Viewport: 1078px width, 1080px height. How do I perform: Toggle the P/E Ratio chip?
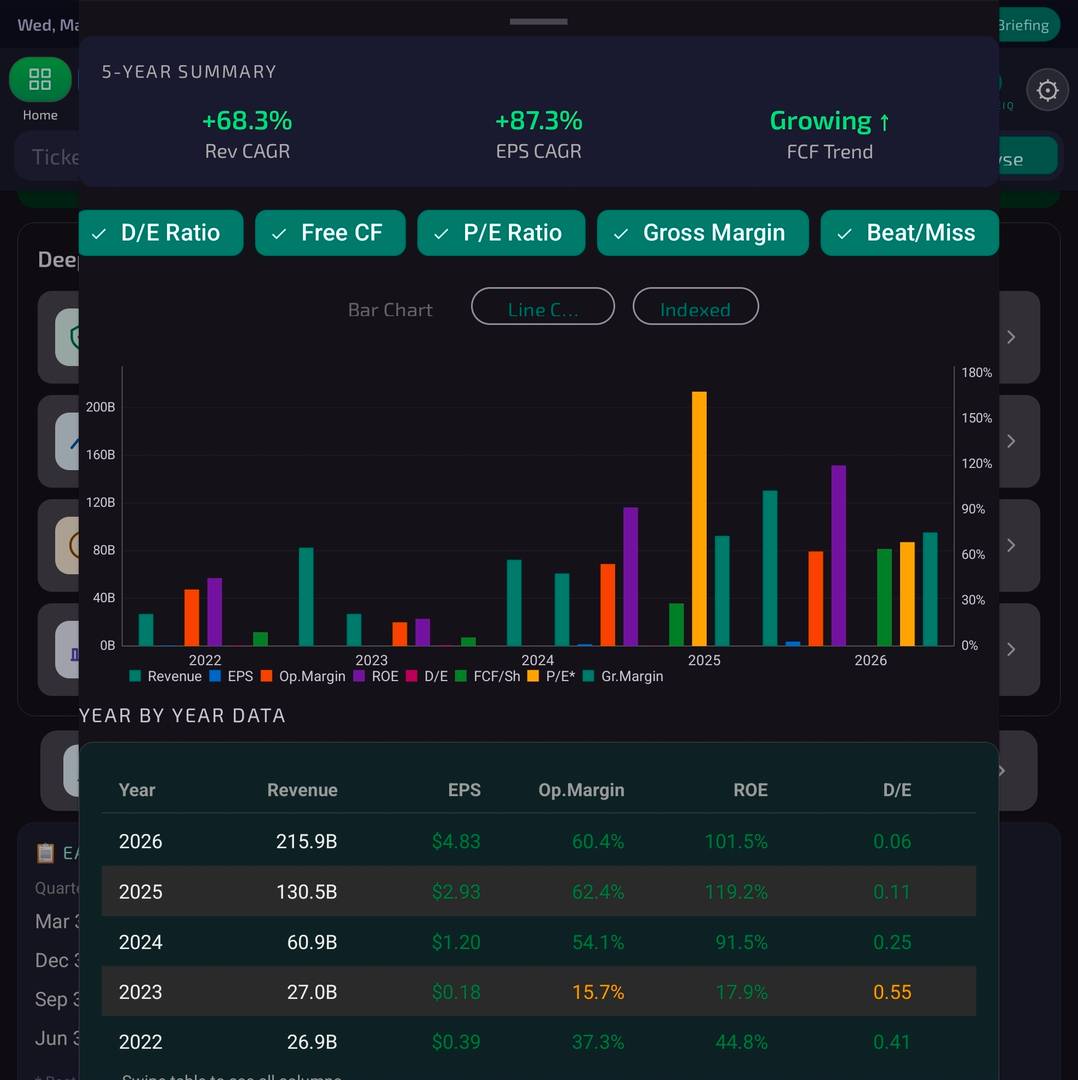(501, 233)
